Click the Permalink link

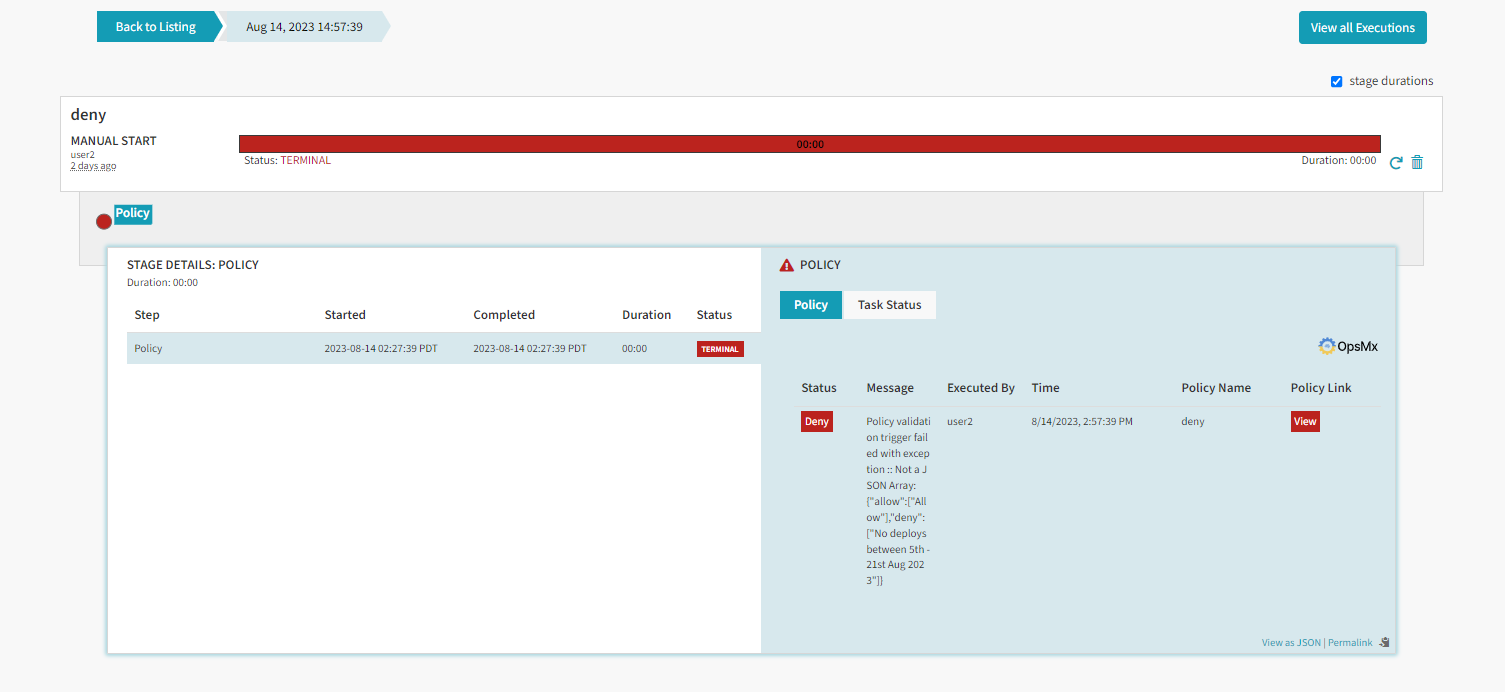tap(1350, 643)
